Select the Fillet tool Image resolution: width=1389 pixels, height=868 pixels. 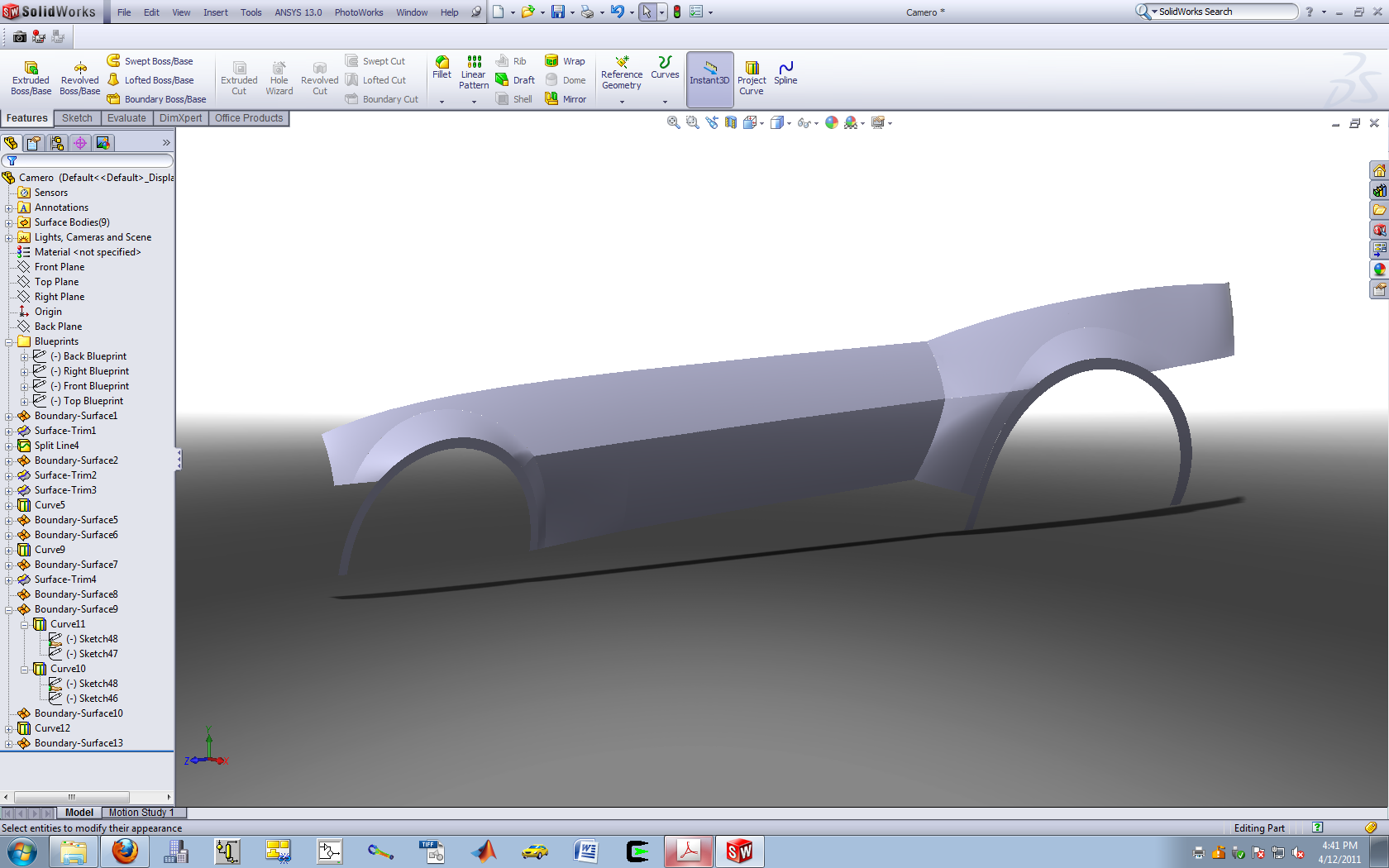[x=442, y=68]
